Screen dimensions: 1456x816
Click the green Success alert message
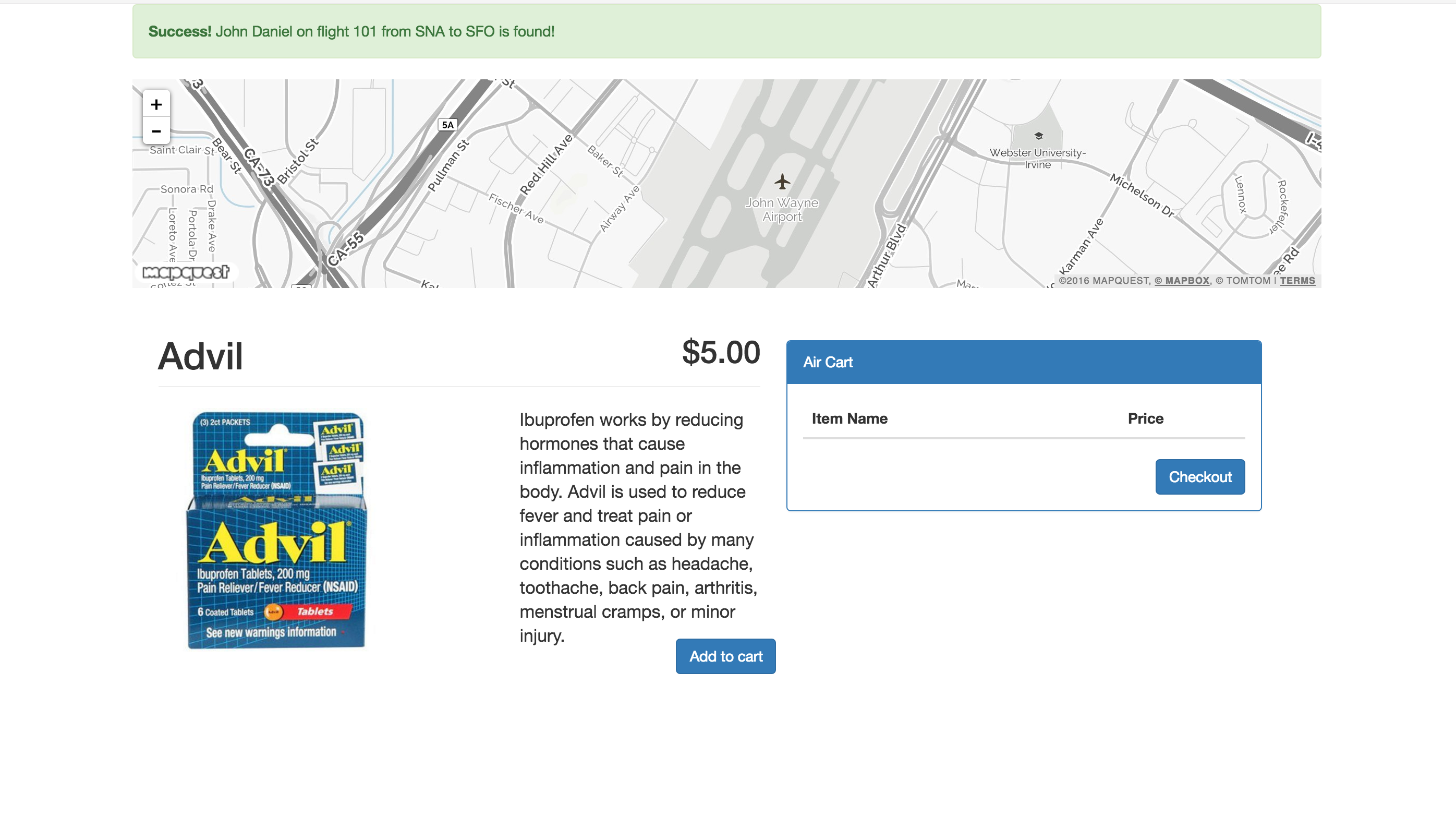click(x=726, y=32)
